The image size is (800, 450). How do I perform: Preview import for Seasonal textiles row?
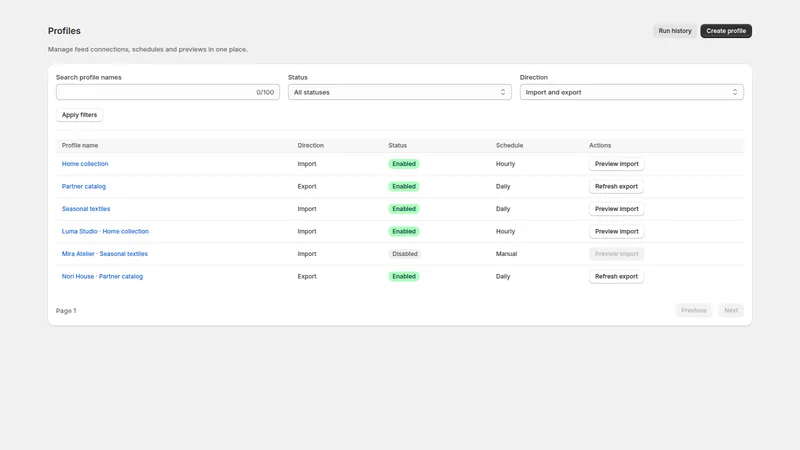click(616, 209)
